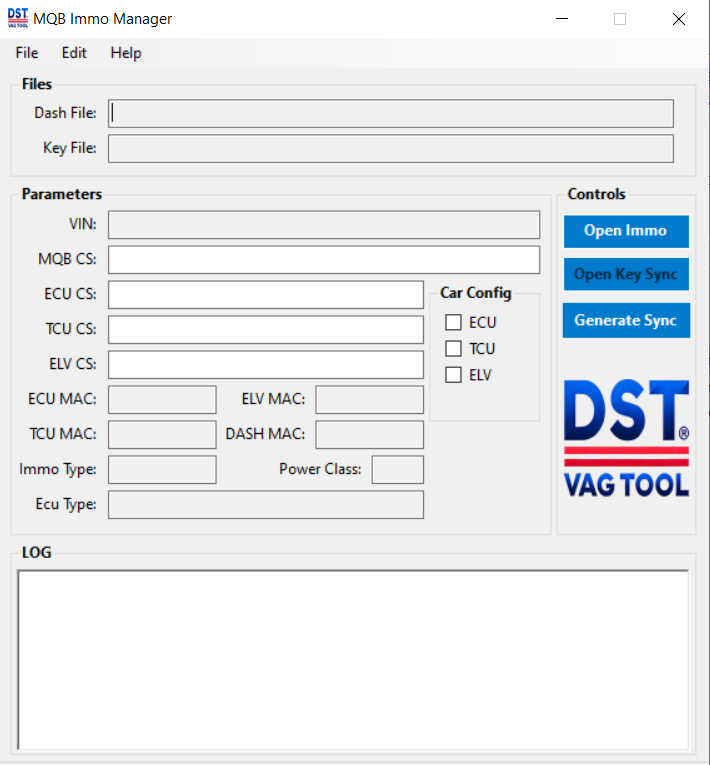
Task: Click into the Key File field
Action: click(x=391, y=149)
